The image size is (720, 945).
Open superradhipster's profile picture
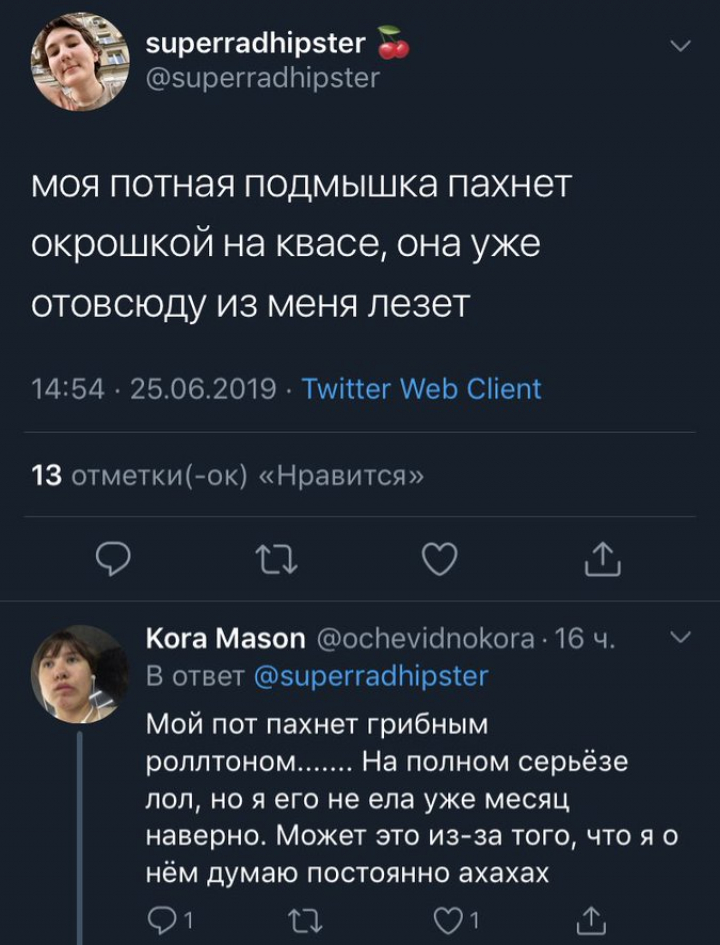[x=80, y=63]
